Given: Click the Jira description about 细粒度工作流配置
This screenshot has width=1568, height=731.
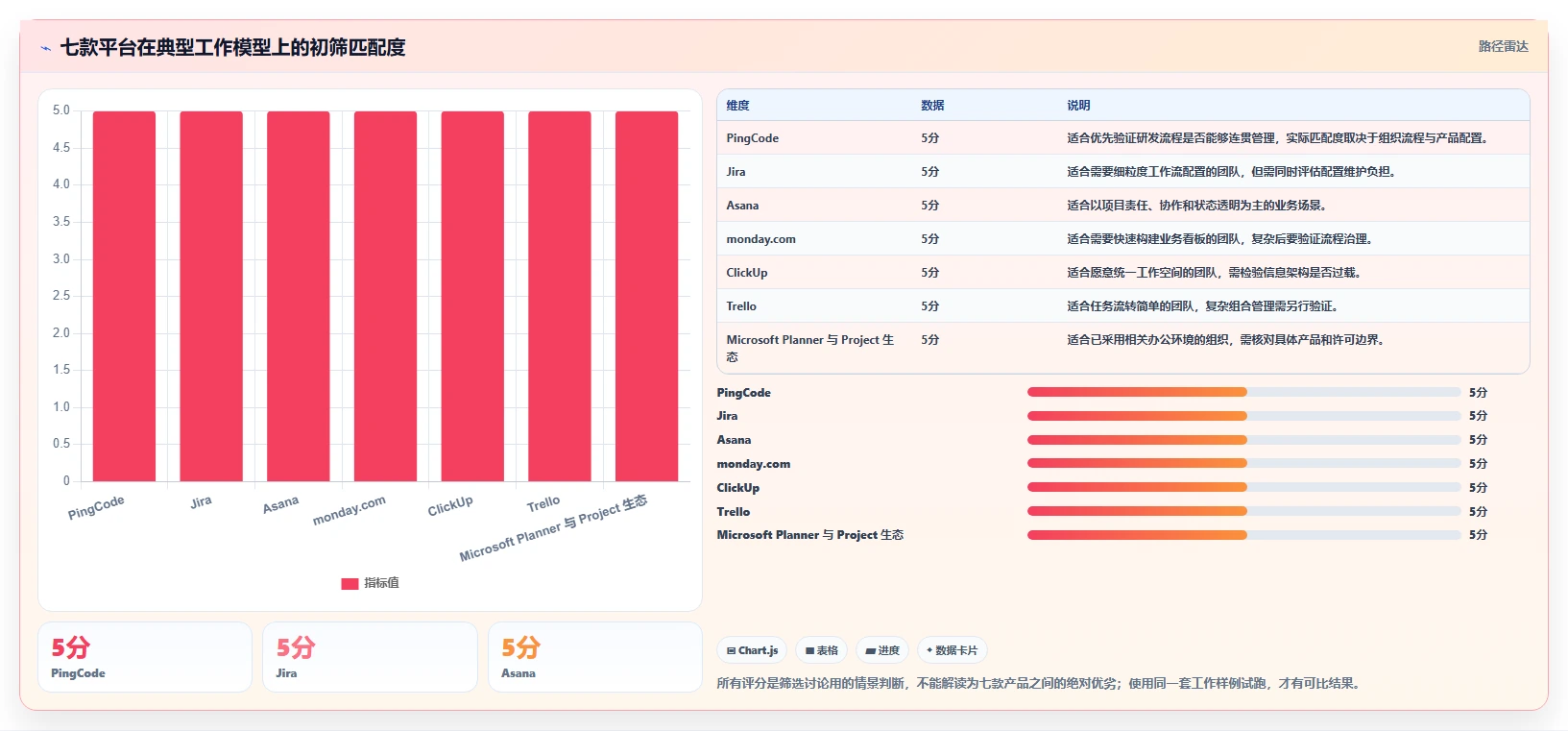Looking at the screenshot, I should pos(1233,172).
